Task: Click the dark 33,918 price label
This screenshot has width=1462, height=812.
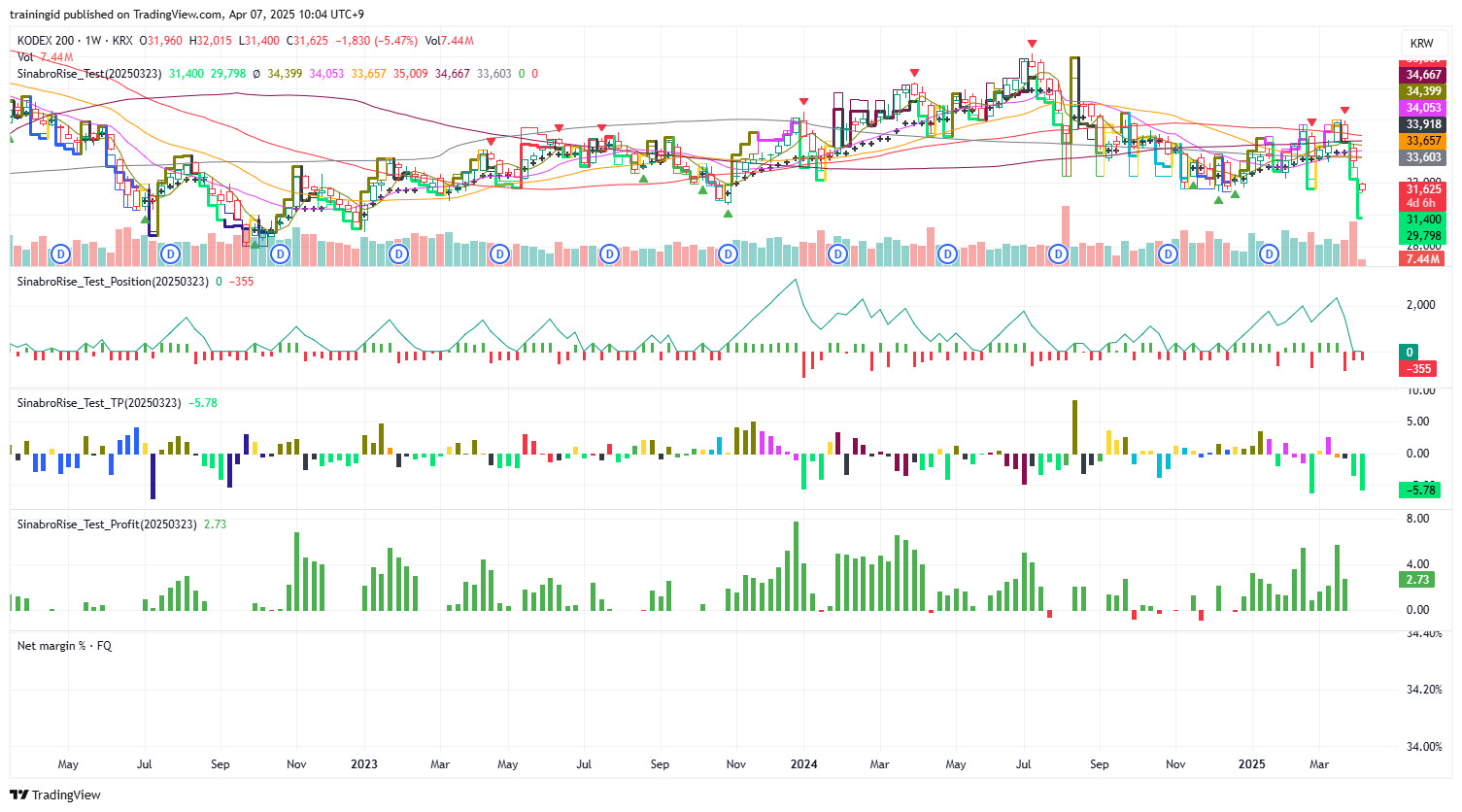Action: coord(1423,124)
